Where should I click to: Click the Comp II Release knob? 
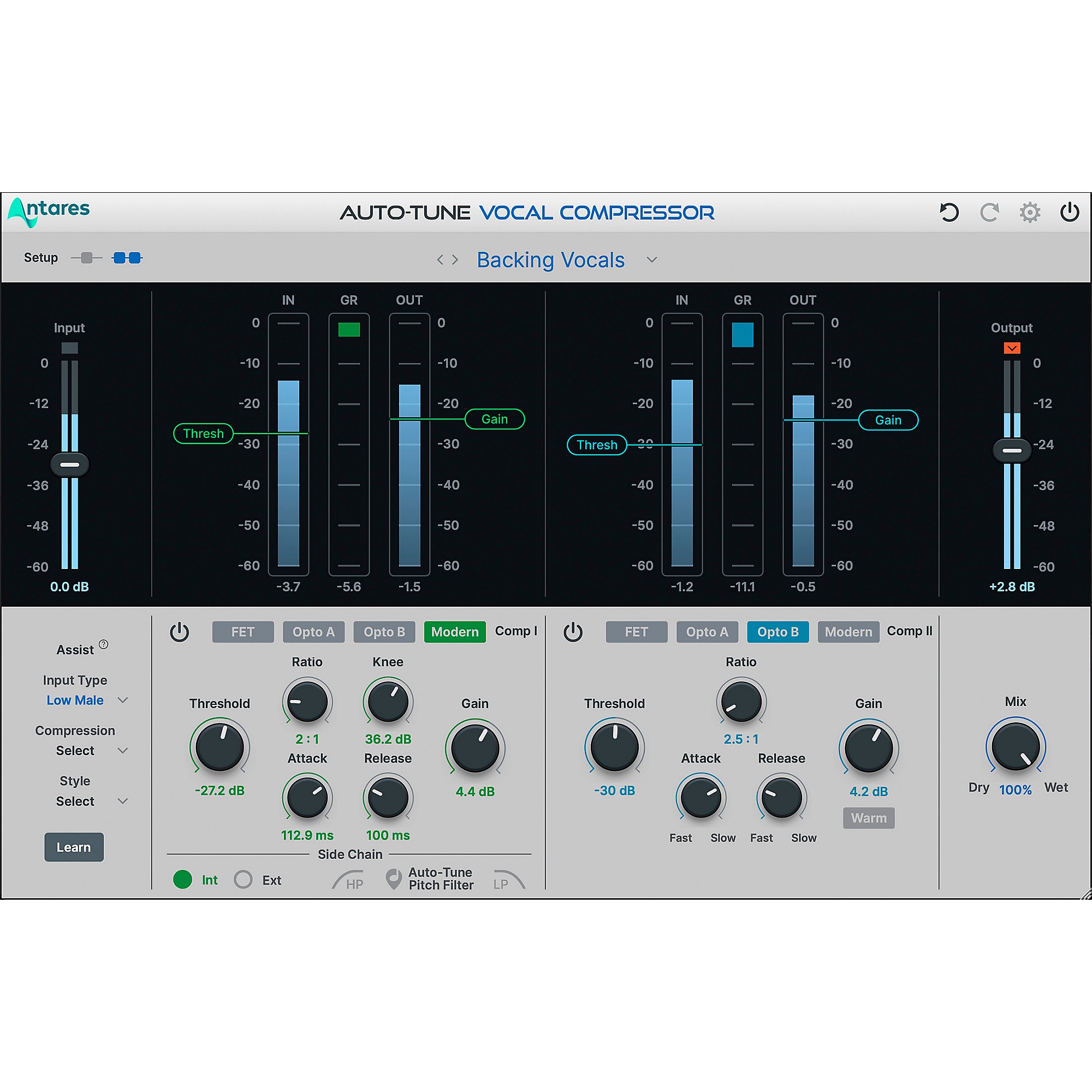pos(782,798)
